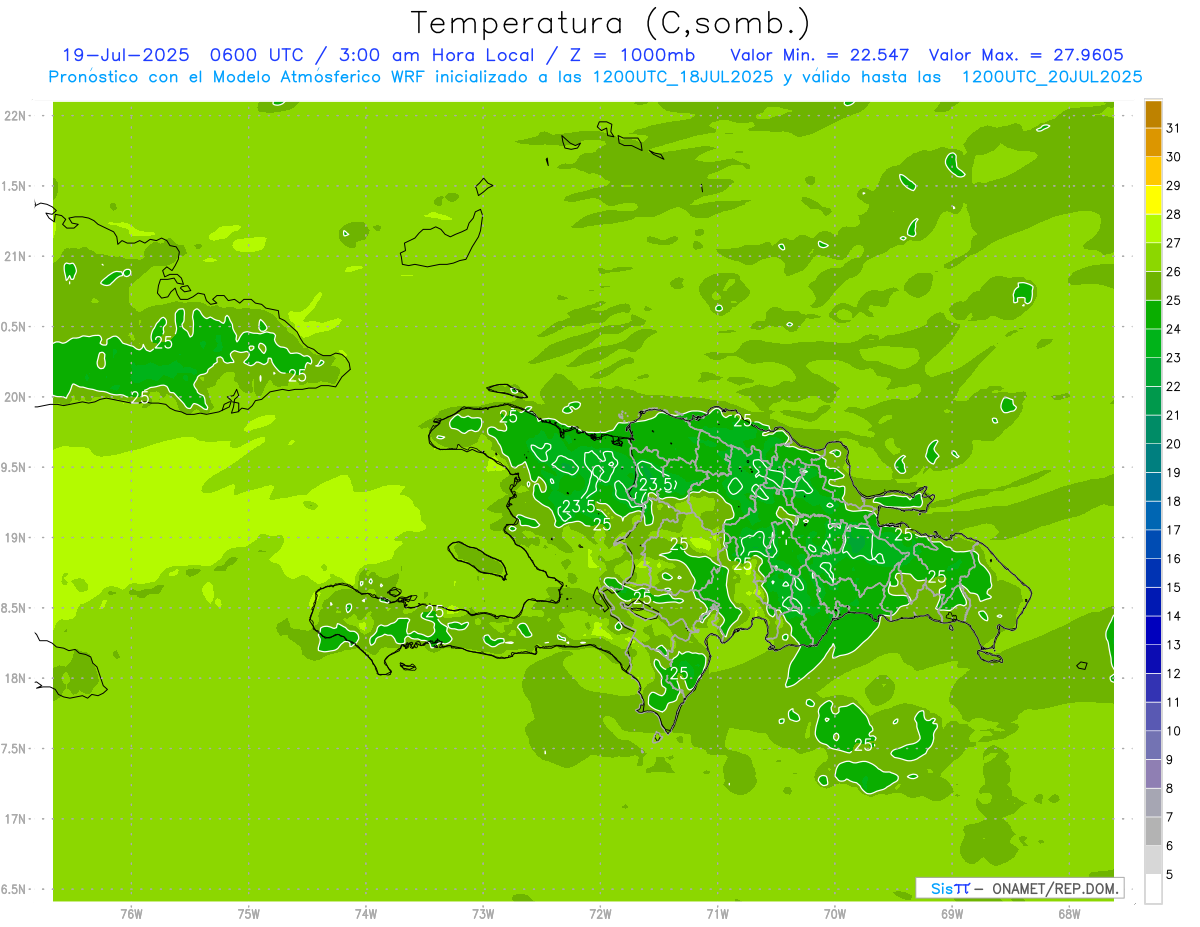The image size is (1200, 927).
Task: Click the dark blue colorbar band between 13 and 14
Action: coord(1153,630)
